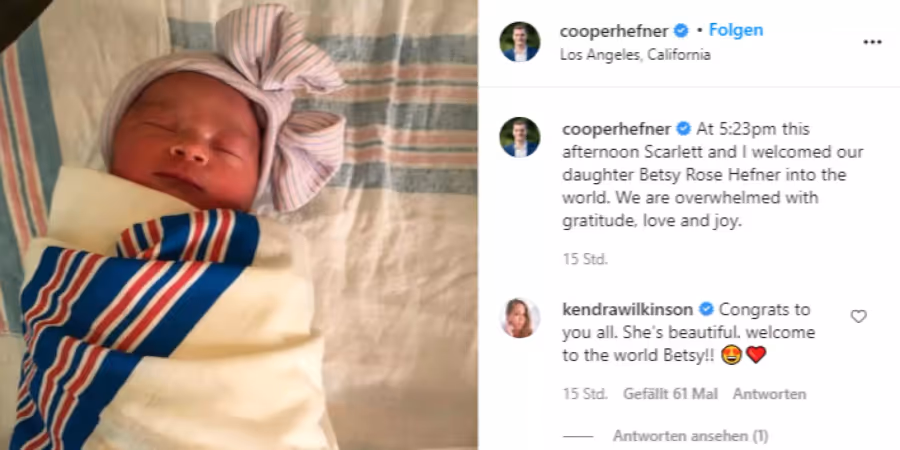Click the heart-eyes emoji in comment
Image resolution: width=900 pixels, height=450 pixels.
point(731,355)
